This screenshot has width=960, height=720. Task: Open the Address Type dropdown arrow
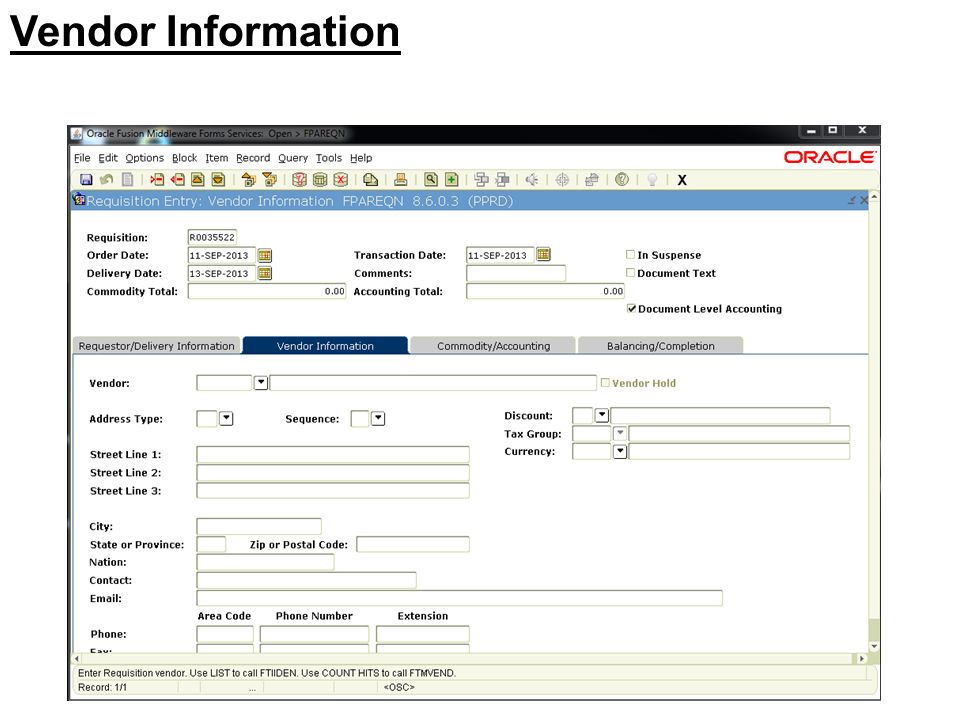pos(227,419)
